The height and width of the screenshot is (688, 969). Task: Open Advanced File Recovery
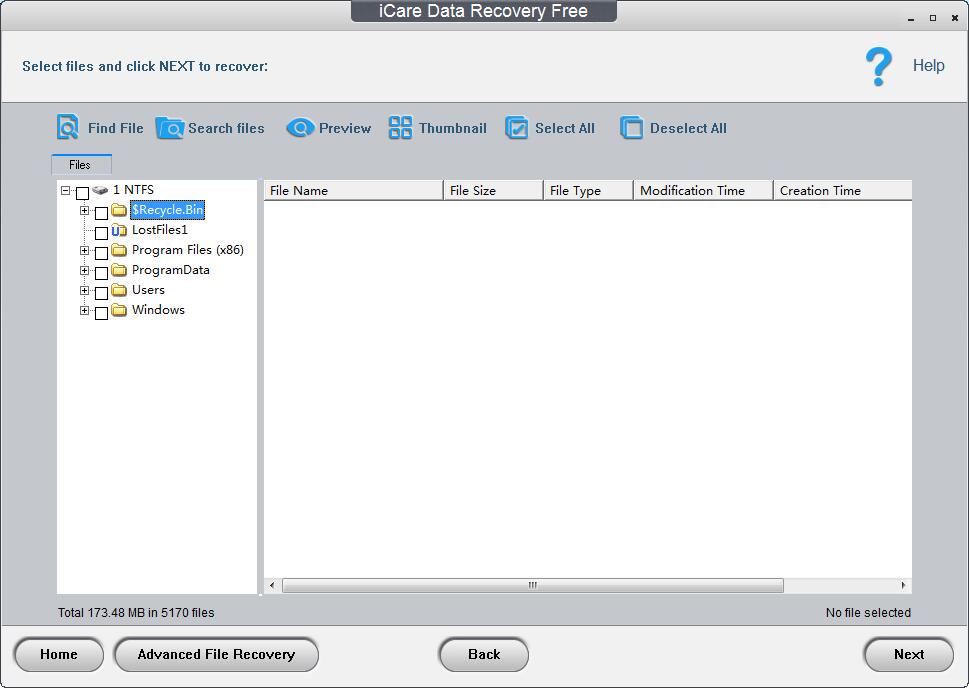(216, 654)
